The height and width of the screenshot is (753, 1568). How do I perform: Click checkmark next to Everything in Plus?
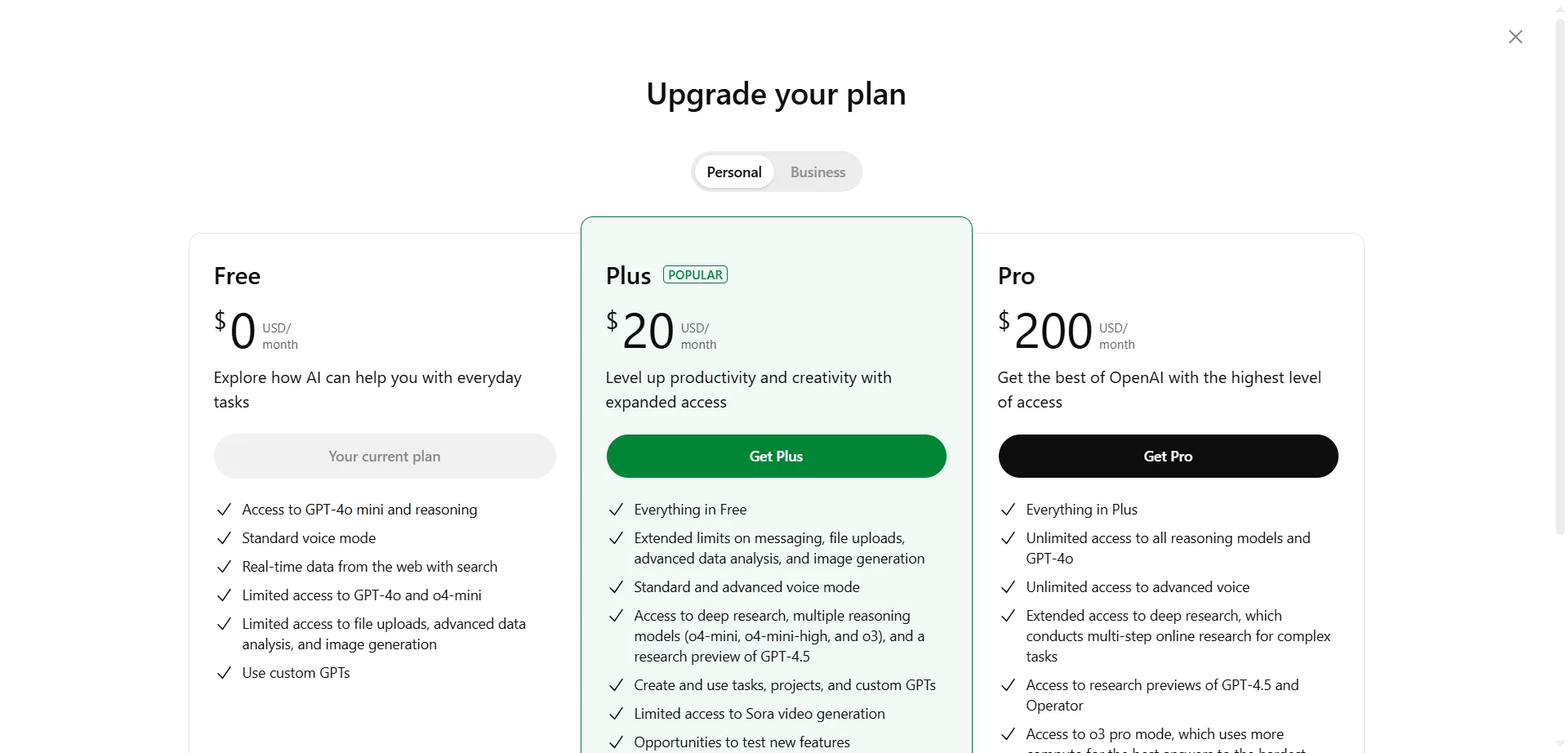(x=1008, y=510)
